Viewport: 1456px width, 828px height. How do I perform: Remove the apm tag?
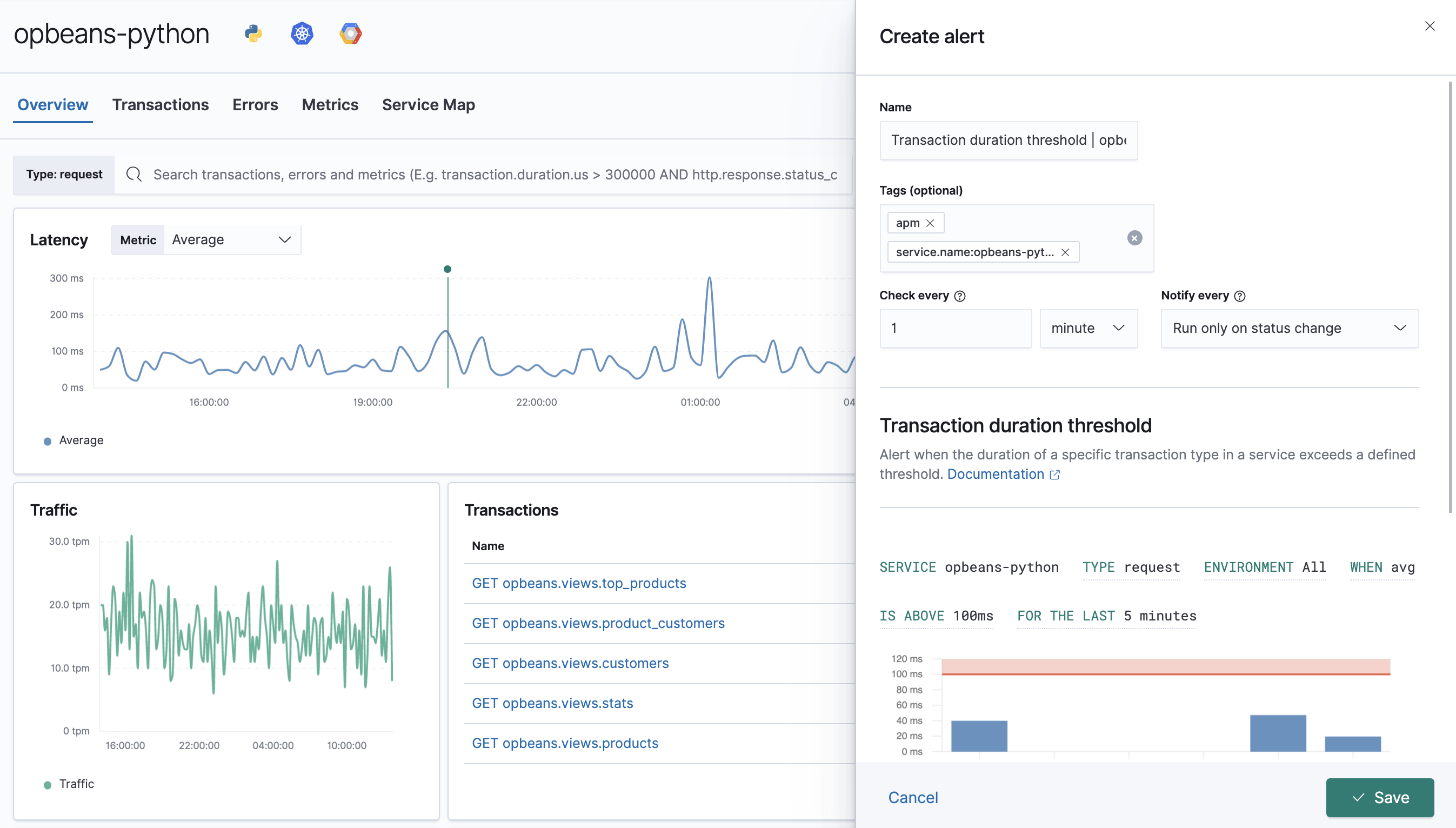[x=931, y=222]
